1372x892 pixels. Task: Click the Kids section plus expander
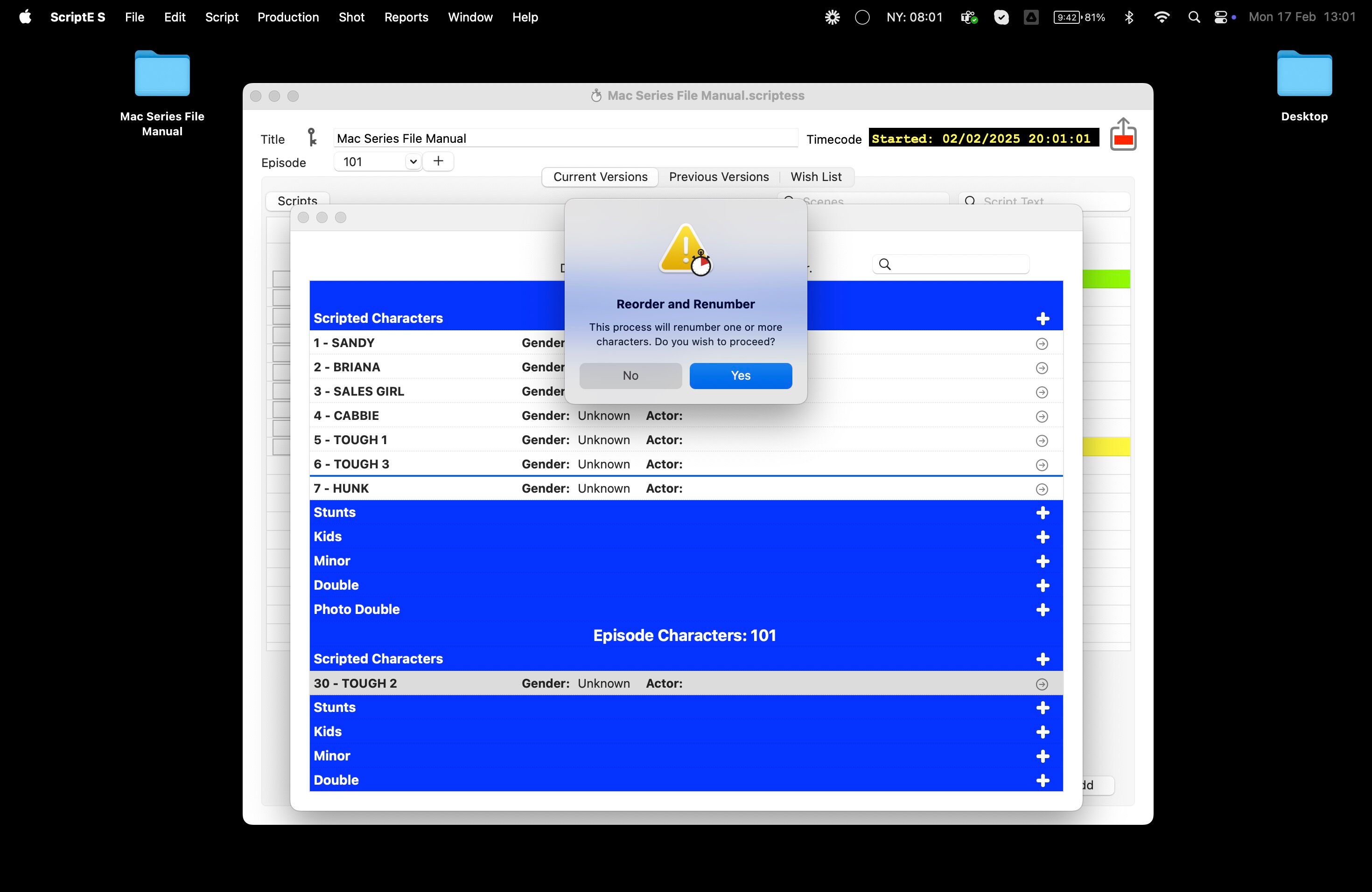pyautogui.click(x=1042, y=537)
